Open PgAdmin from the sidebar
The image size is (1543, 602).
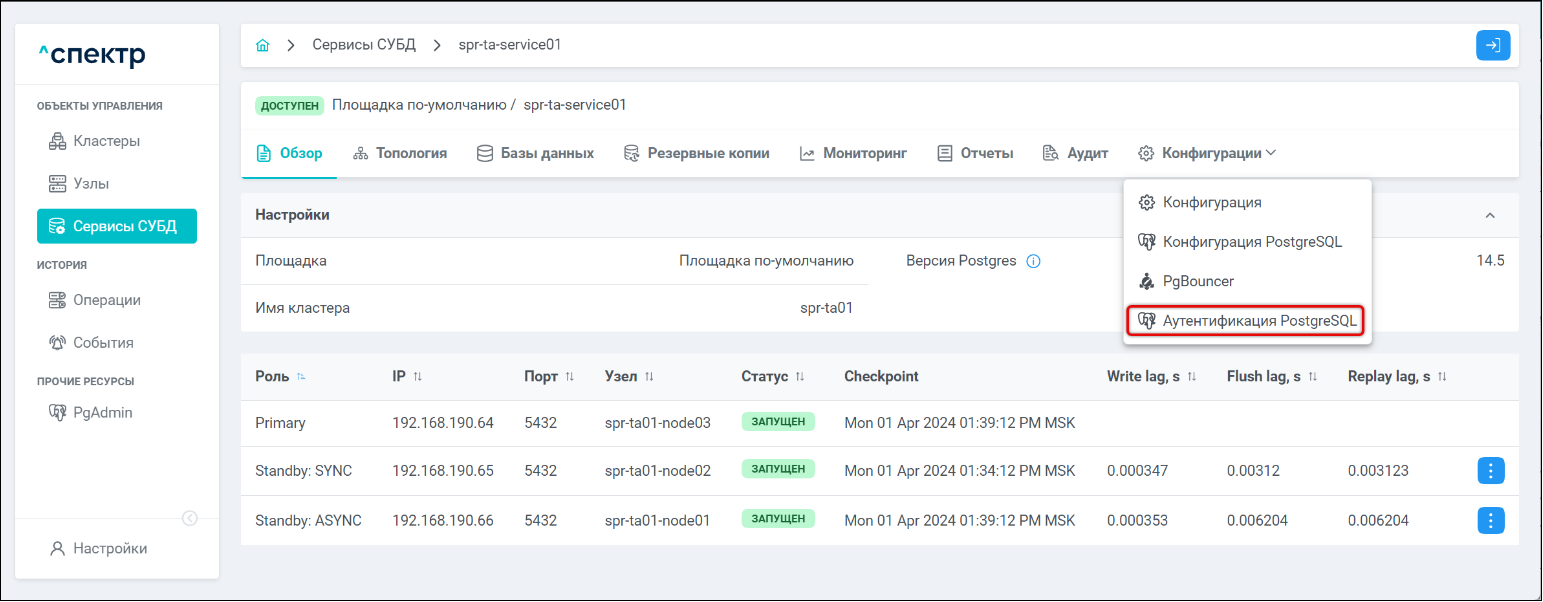[102, 413]
